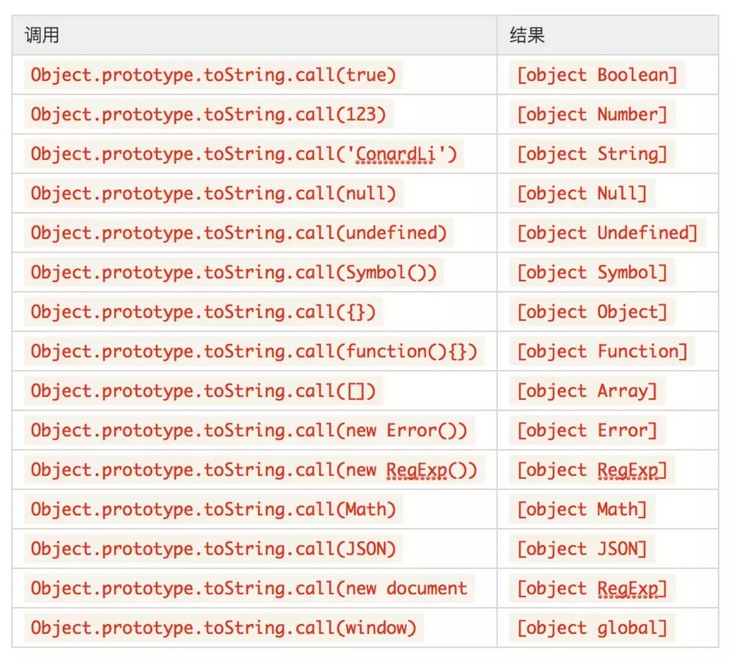This screenshot has width=732, height=659.
Task: Select the [object Object] result cell
Action: point(592,312)
